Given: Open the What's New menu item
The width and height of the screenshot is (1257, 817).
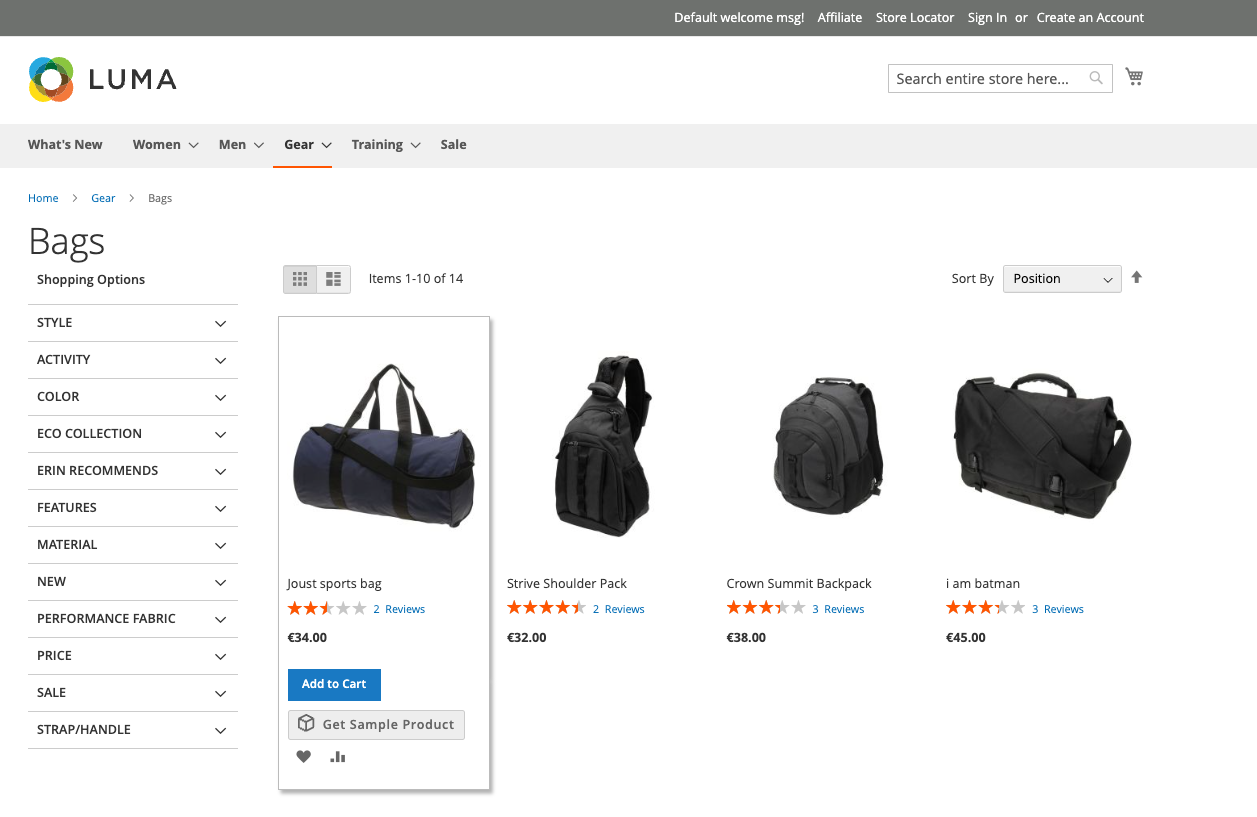Looking at the screenshot, I should tap(65, 145).
